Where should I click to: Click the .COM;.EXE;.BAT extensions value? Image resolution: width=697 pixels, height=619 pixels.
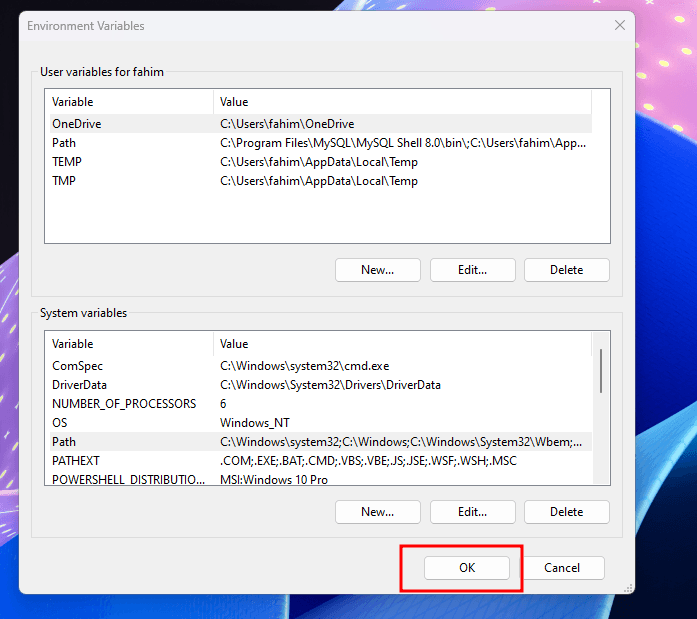coord(369,461)
